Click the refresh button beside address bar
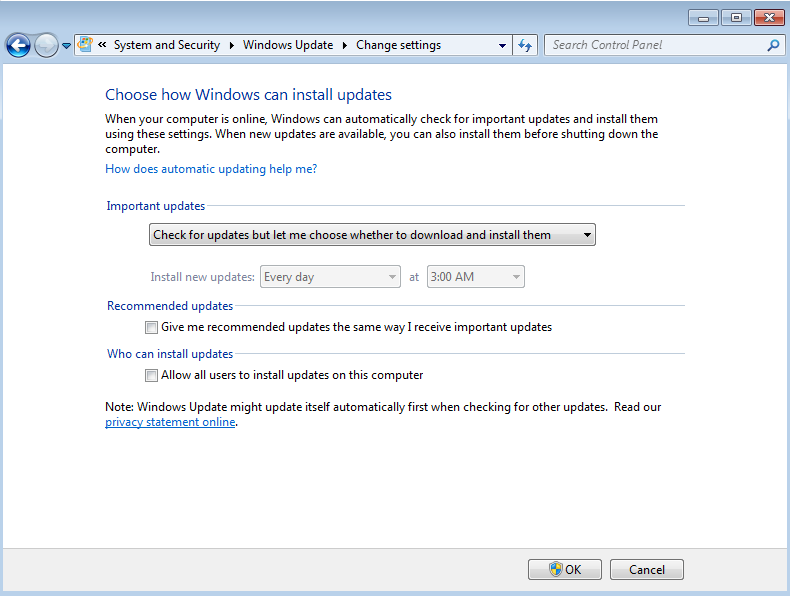The image size is (790, 596). pyautogui.click(x=526, y=45)
